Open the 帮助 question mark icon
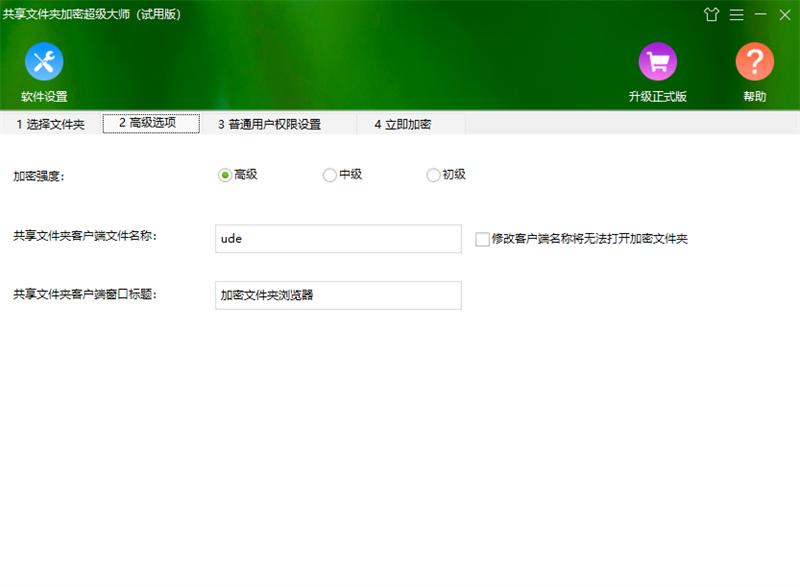The width and height of the screenshot is (800, 587). (754, 63)
